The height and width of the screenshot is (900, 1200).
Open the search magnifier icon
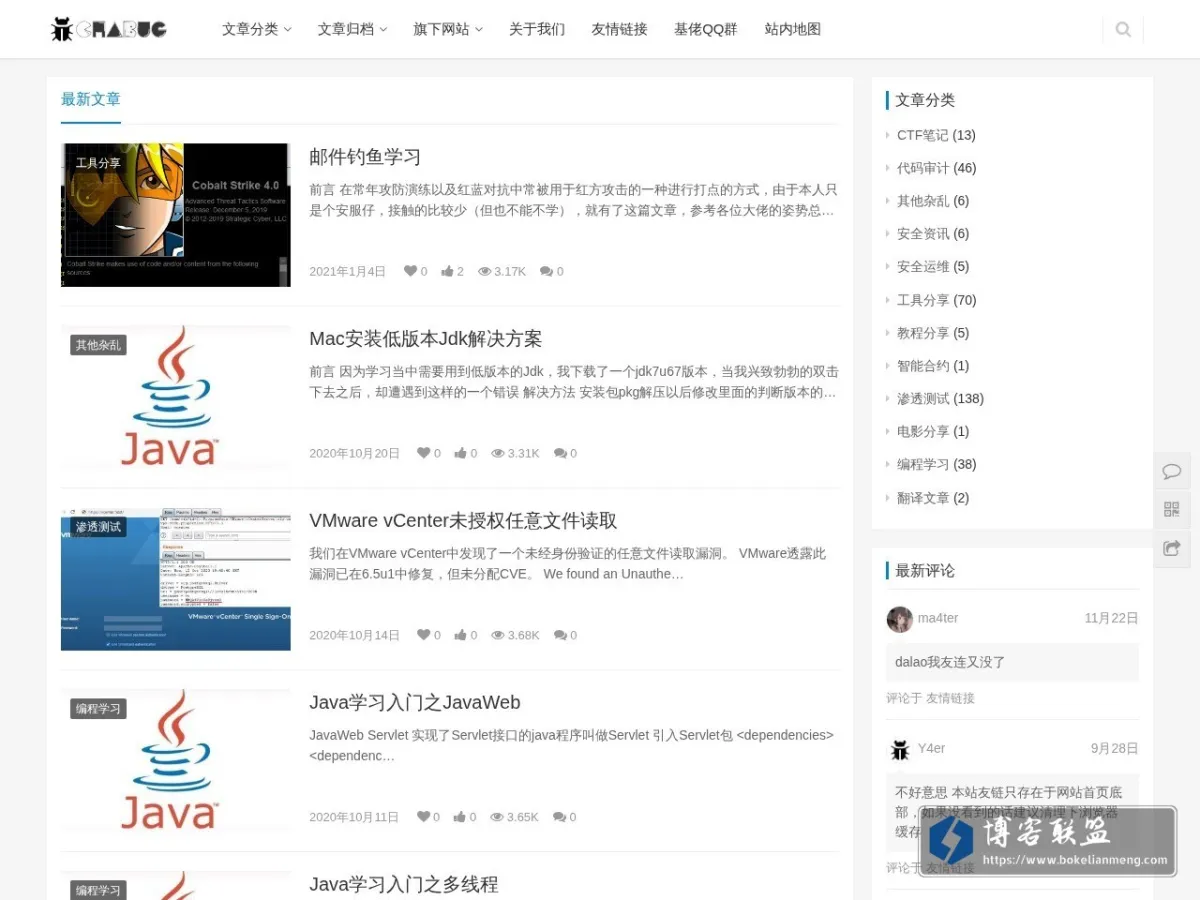[x=1123, y=30]
